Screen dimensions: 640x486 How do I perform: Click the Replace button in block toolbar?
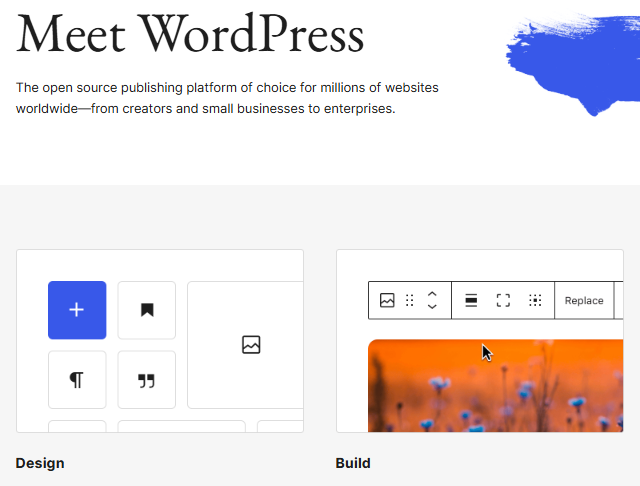584,300
